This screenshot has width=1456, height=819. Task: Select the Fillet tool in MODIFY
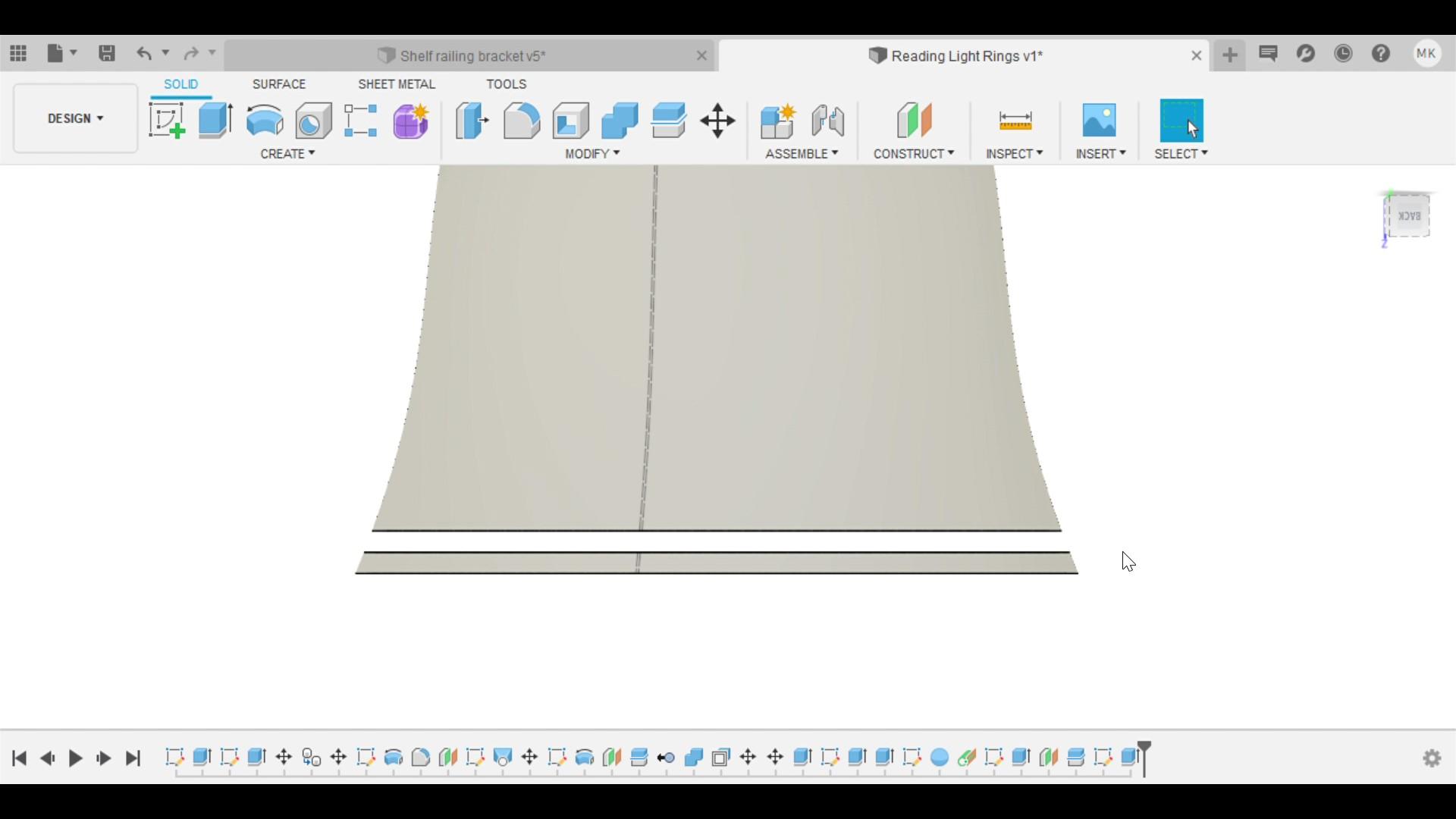[x=521, y=119]
